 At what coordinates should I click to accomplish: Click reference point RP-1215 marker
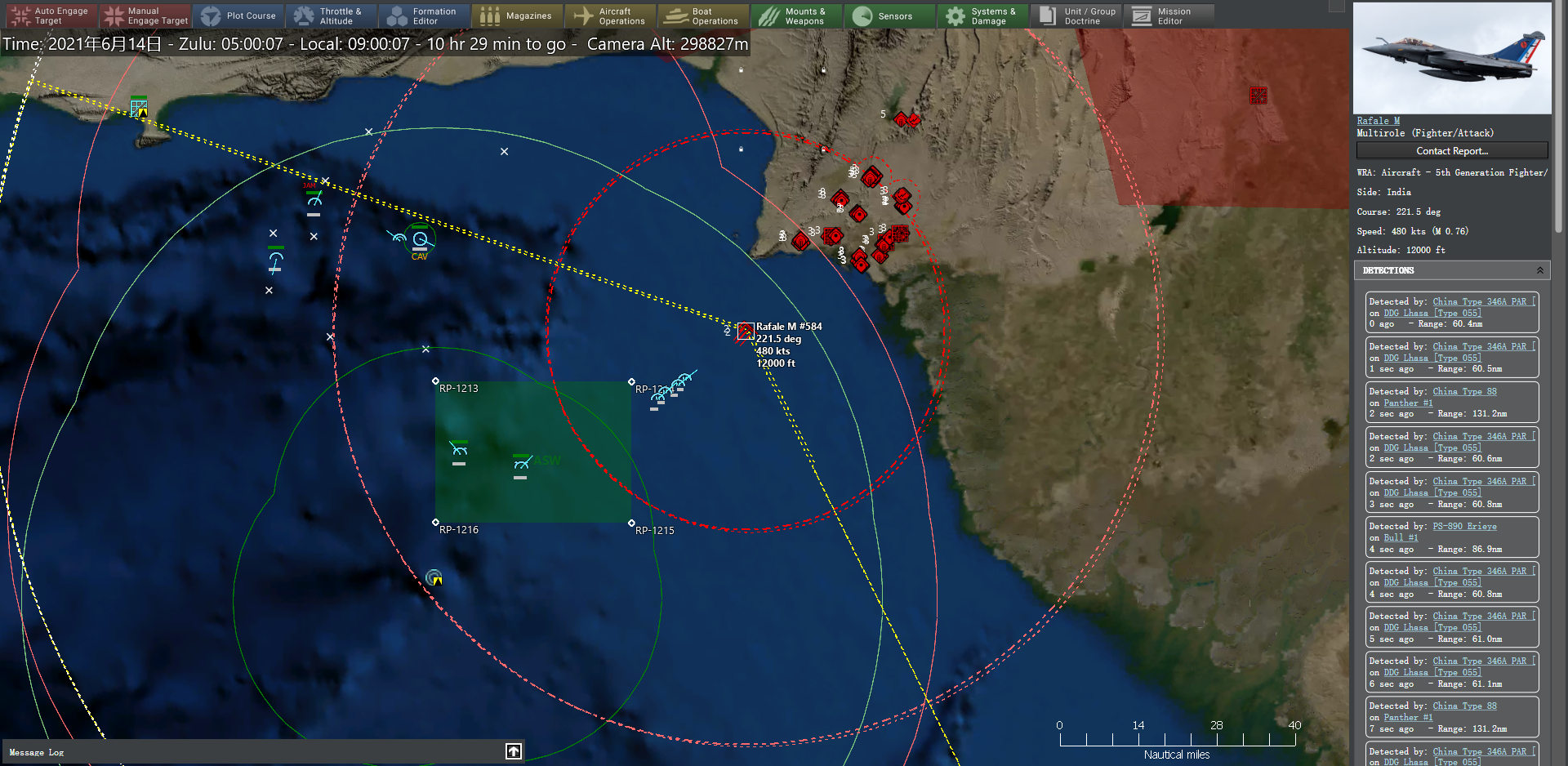[x=631, y=523]
